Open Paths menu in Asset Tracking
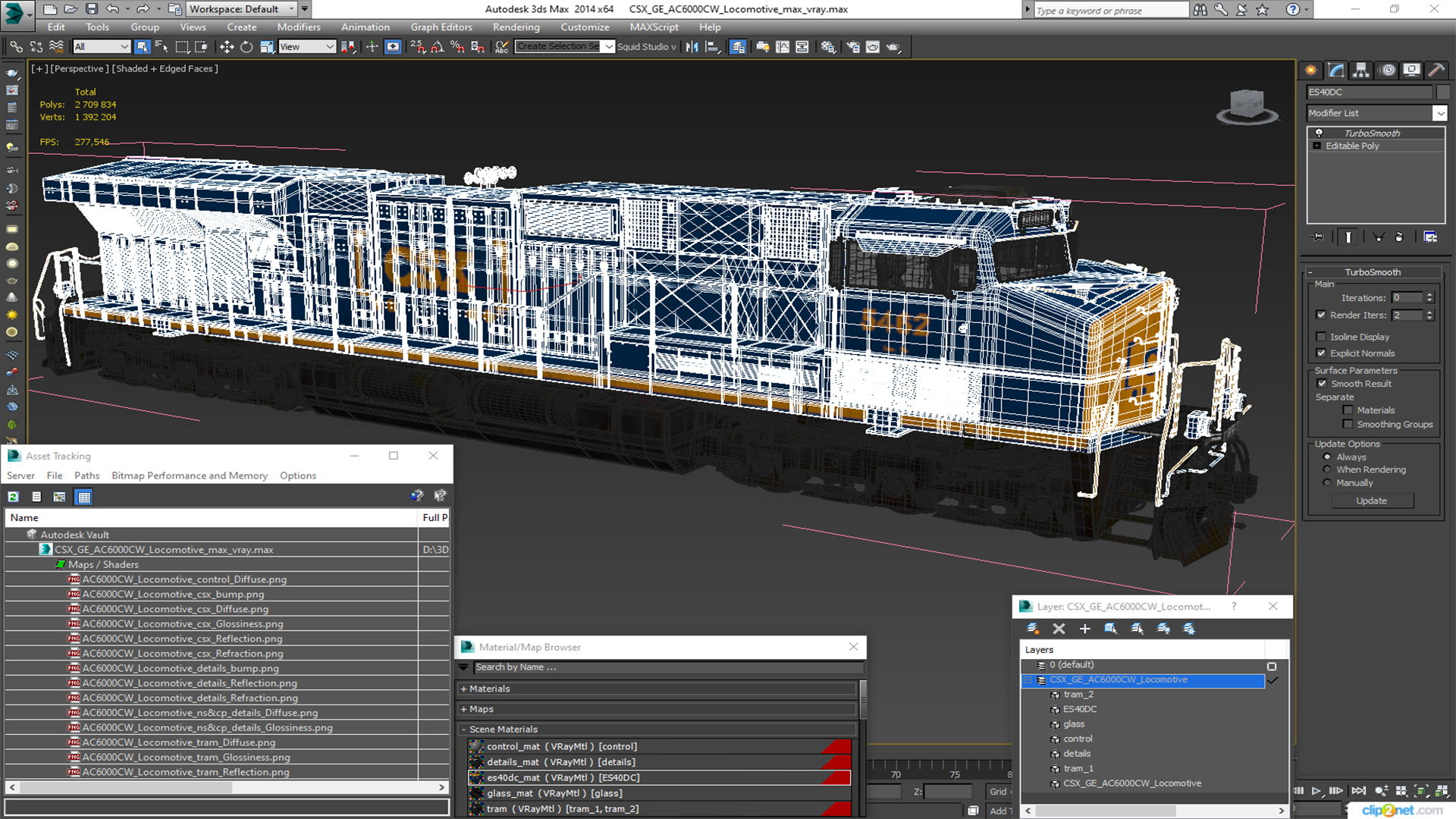Viewport: 1456px width, 819px height. [86, 475]
